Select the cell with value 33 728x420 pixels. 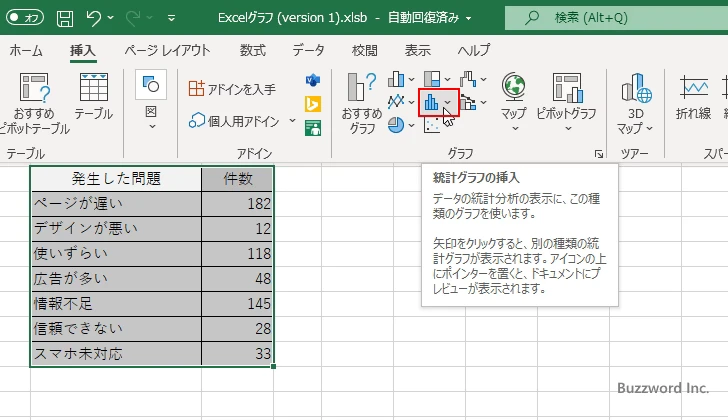coord(238,354)
